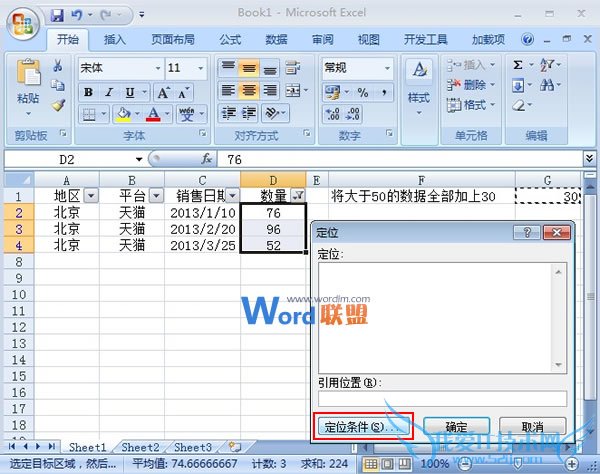Increase decimal places
The height and width of the screenshot is (474, 600).
point(332,114)
